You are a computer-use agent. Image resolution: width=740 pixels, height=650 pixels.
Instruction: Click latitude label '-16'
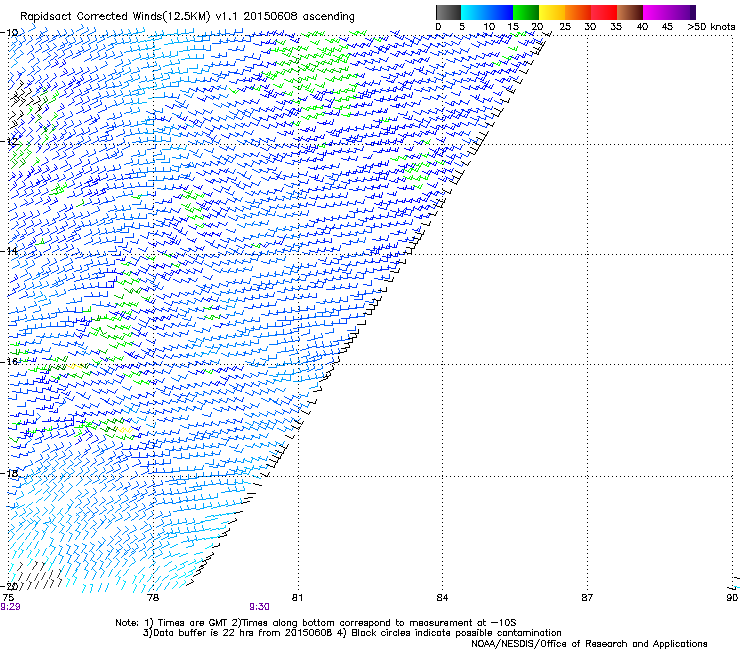pyautogui.click(x=9, y=361)
